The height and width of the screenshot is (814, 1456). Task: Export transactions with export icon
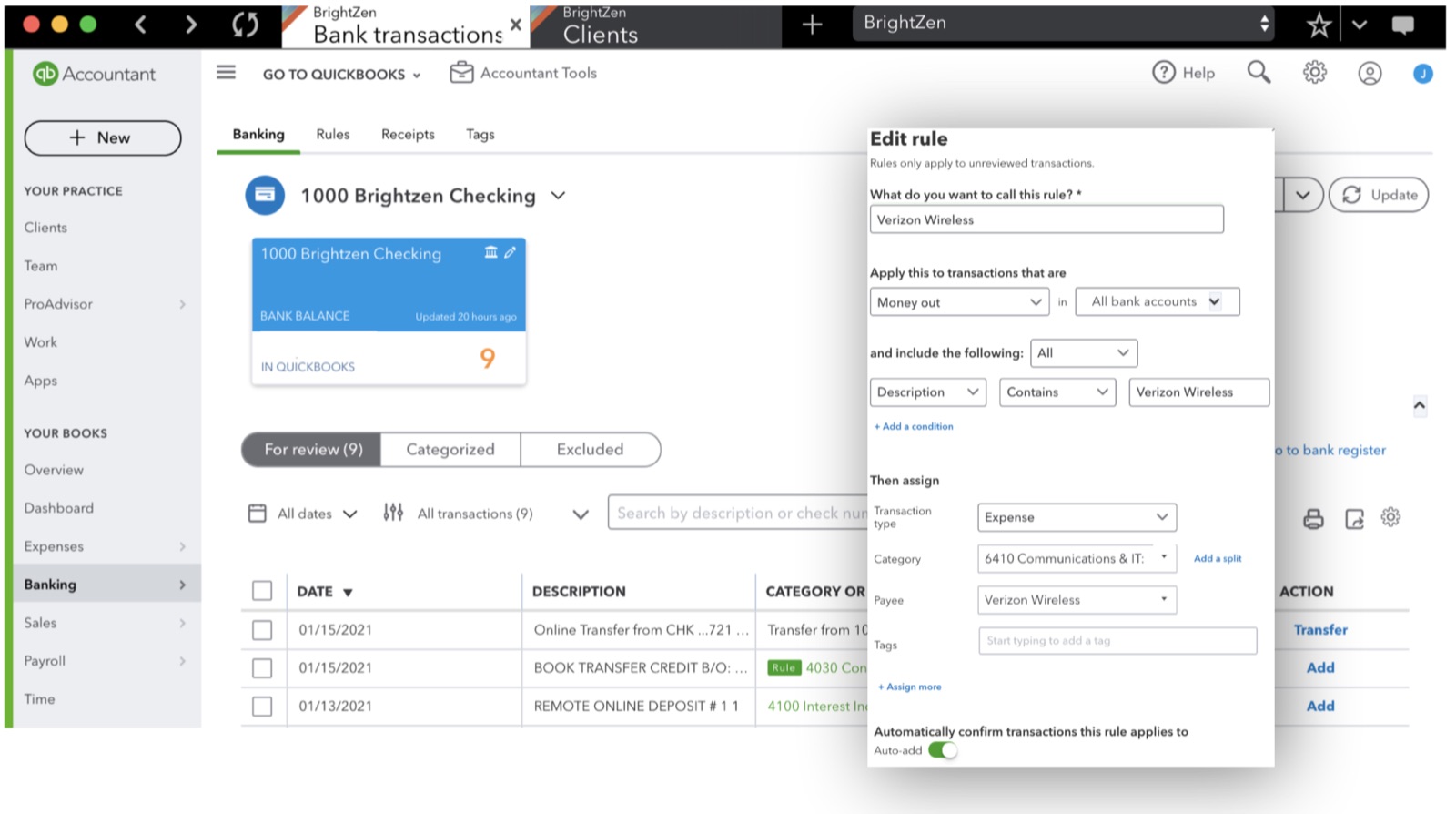pyautogui.click(x=1354, y=518)
